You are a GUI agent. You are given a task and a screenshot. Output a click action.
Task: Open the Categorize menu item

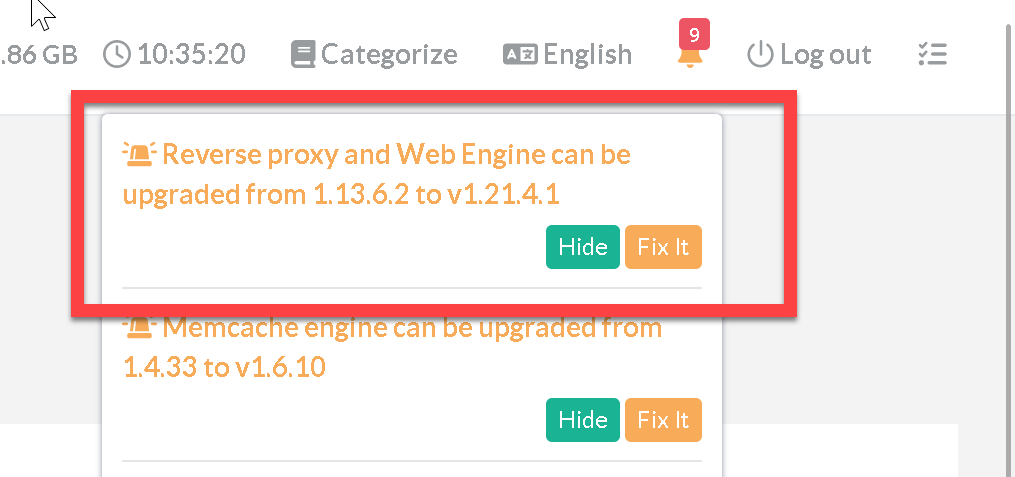tap(389, 54)
